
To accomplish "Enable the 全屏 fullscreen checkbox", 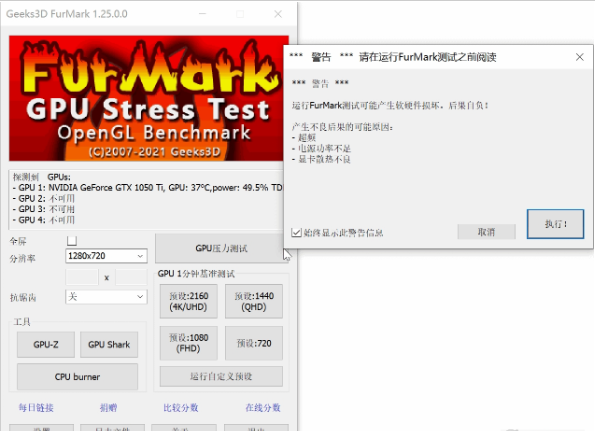I will pos(72,241).
